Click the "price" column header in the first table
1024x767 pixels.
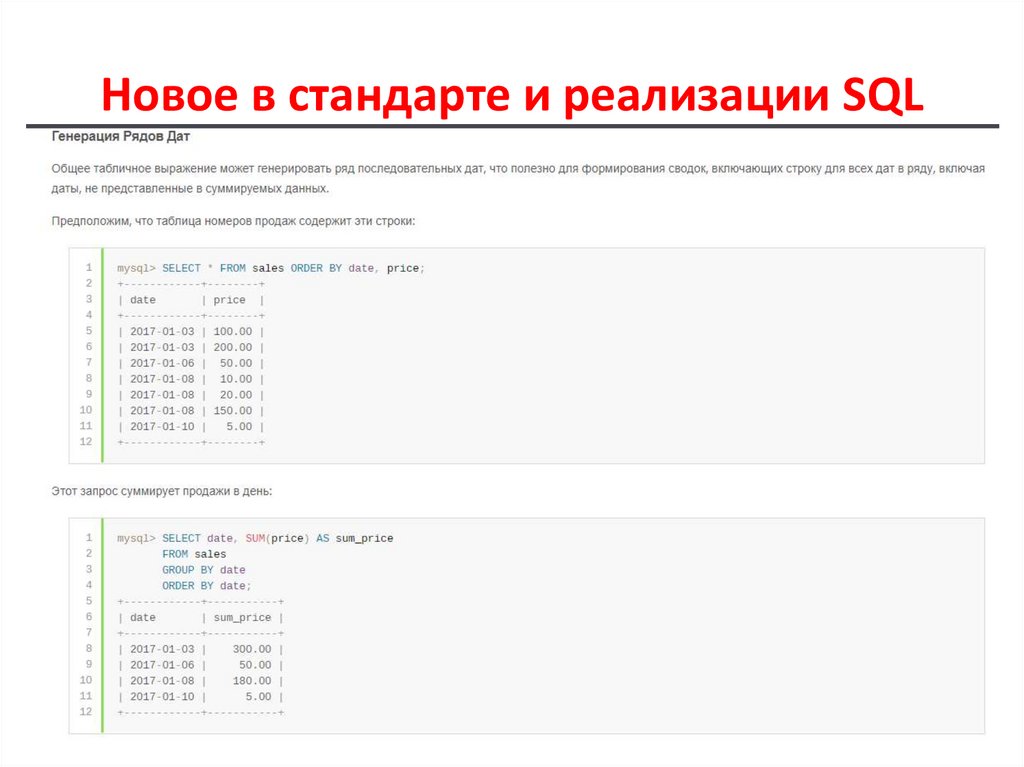point(229,300)
